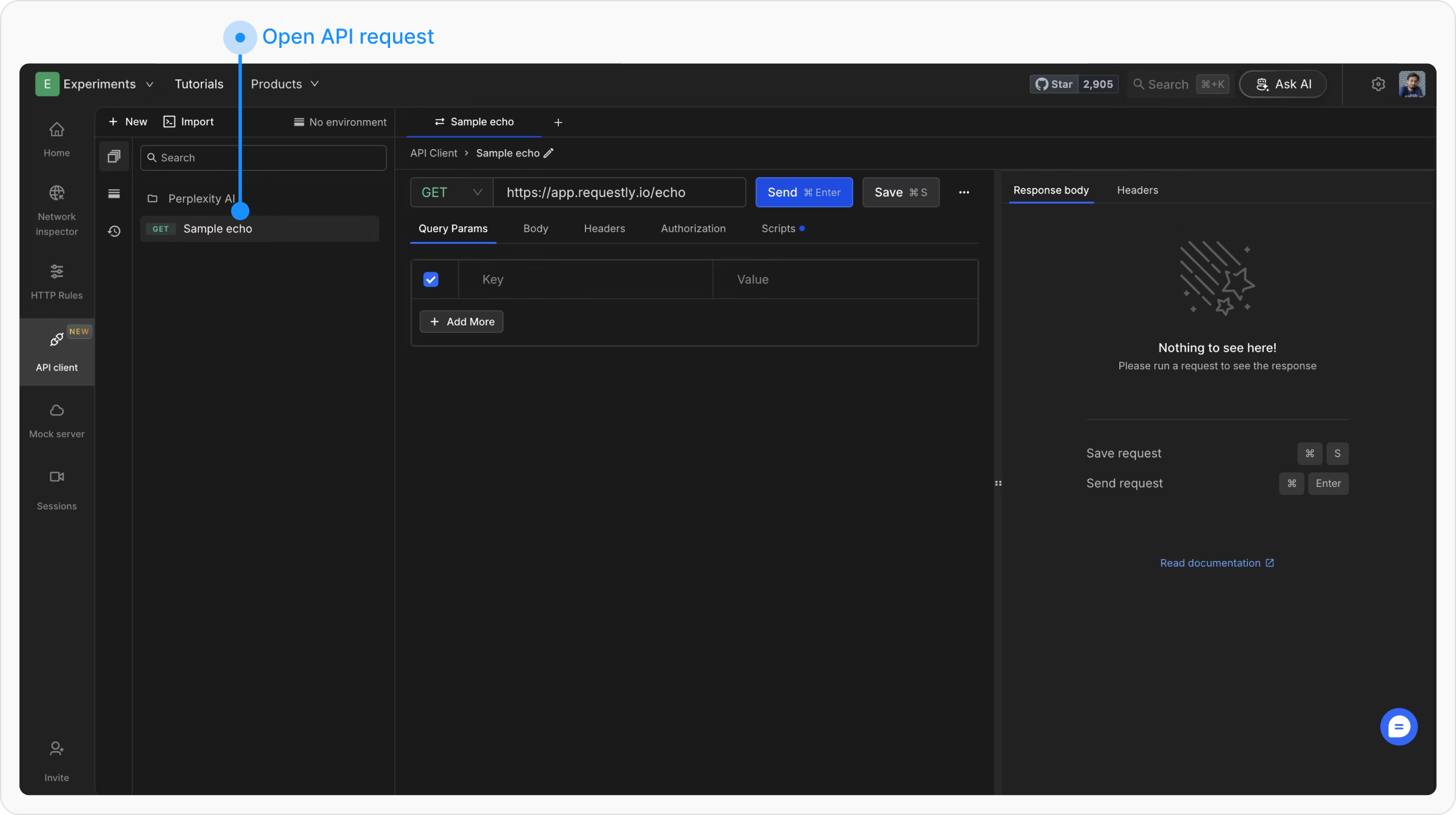Expand the GET method dropdown
Image resolution: width=1456 pixels, height=815 pixels.
pyautogui.click(x=451, y=192)
